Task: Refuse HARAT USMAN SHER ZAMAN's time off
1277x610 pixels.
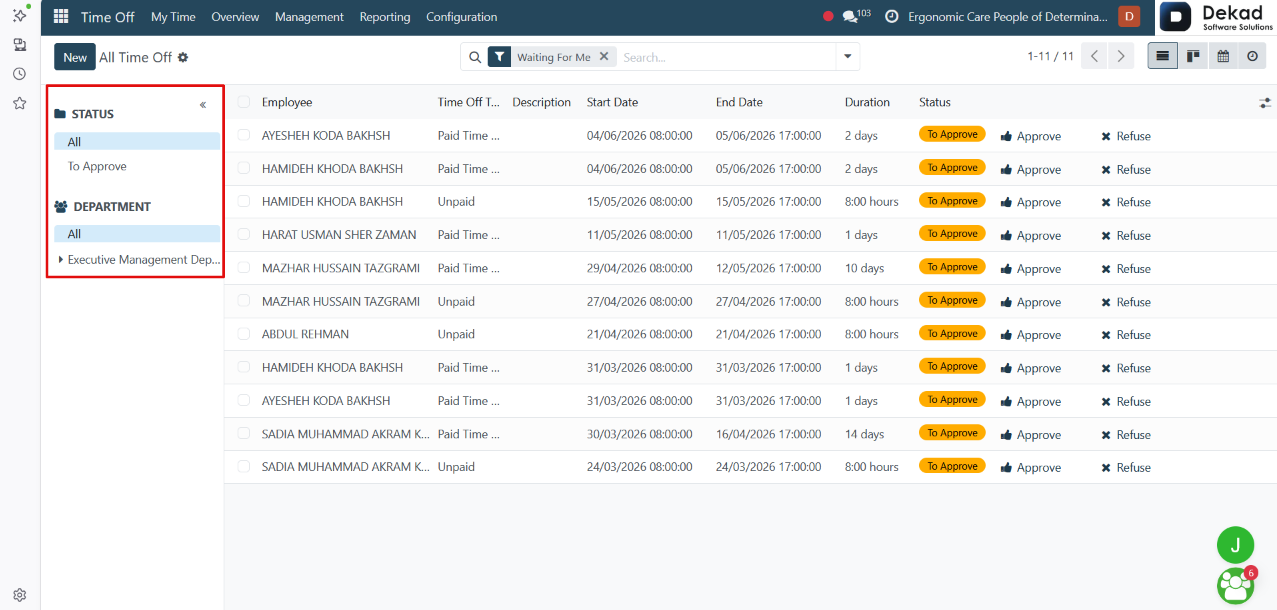Action: [x=1126, y=235]
